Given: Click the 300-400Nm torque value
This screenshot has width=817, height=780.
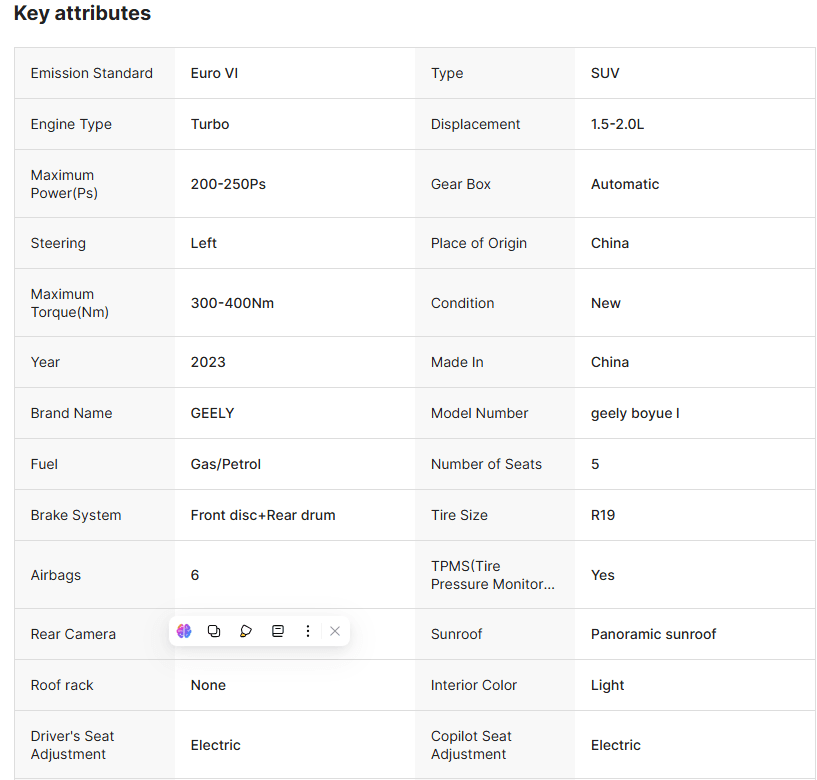Looking at the screenshot, I should tap(232, 303).
